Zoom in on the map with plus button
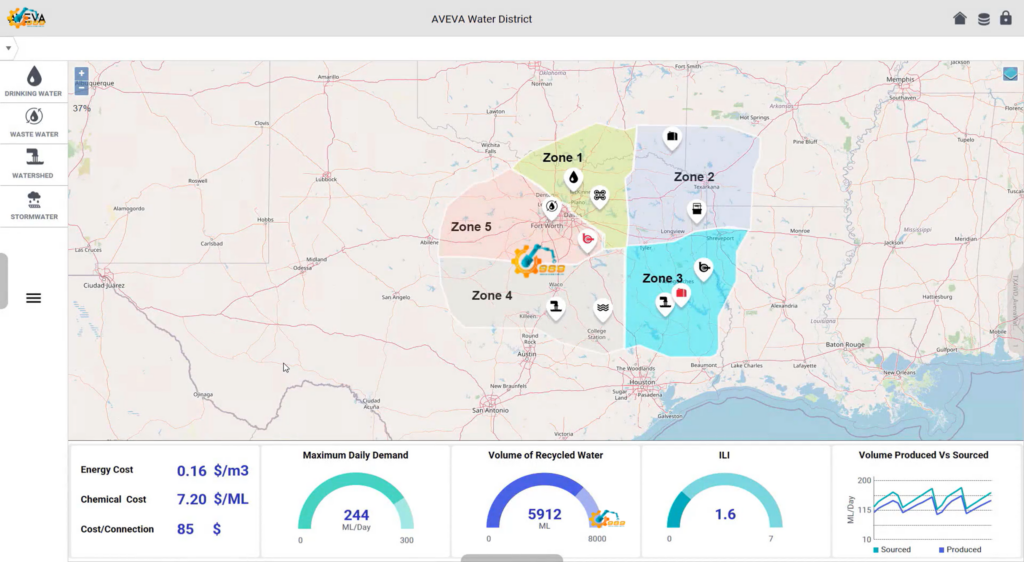The image size is (1024, 562). pyautogui.click(x=81, y=74)
